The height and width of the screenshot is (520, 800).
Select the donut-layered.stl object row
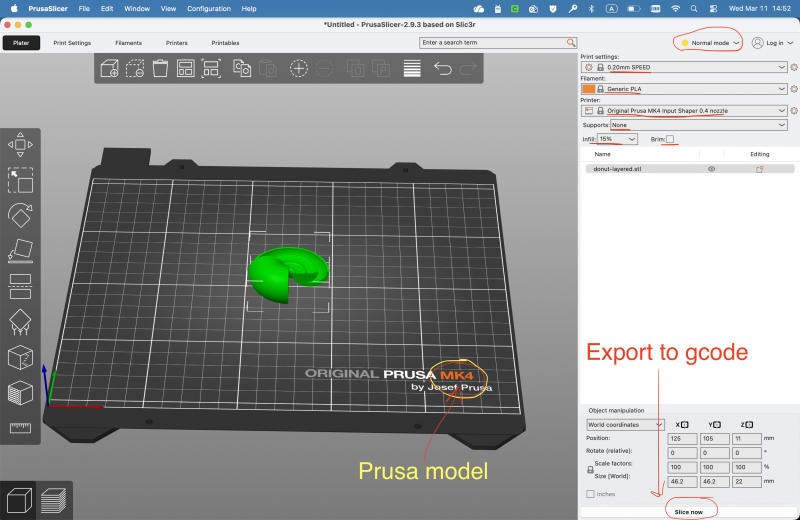pos(690,169)
